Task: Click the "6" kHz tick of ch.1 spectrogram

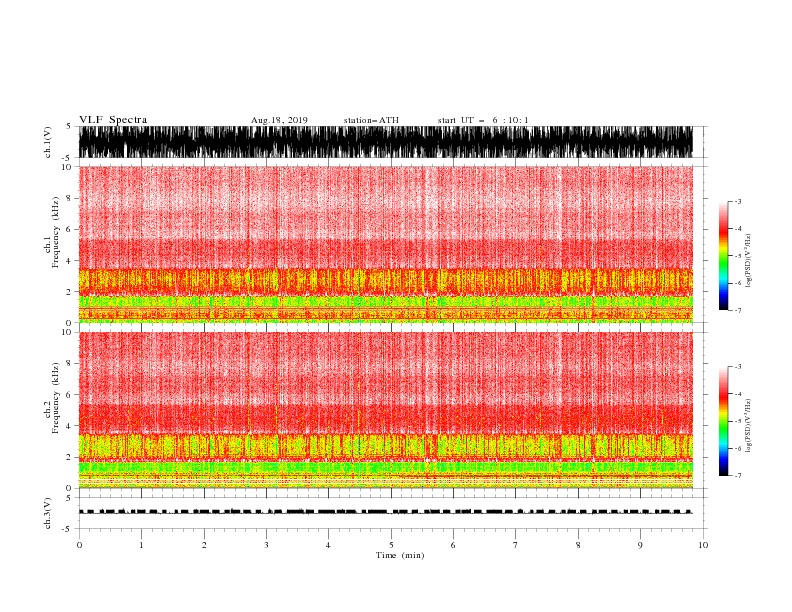Action: tap(70, 230)
